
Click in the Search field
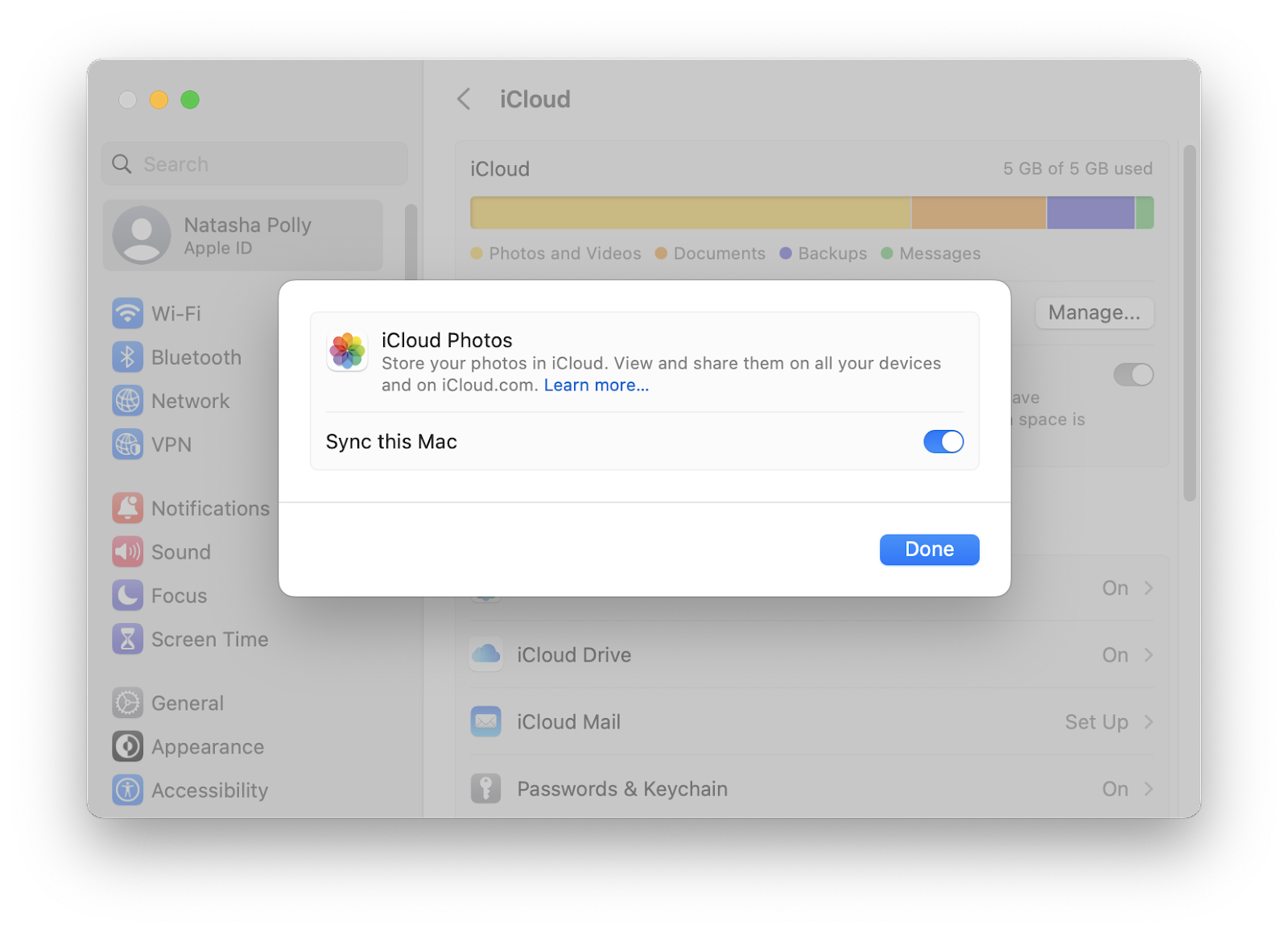(x=254, y=164)
